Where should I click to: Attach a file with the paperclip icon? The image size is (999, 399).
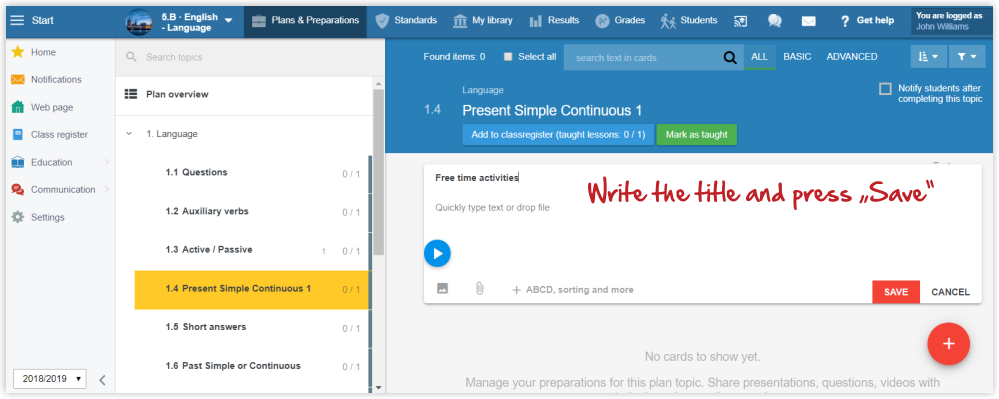(x=480, y=289)
